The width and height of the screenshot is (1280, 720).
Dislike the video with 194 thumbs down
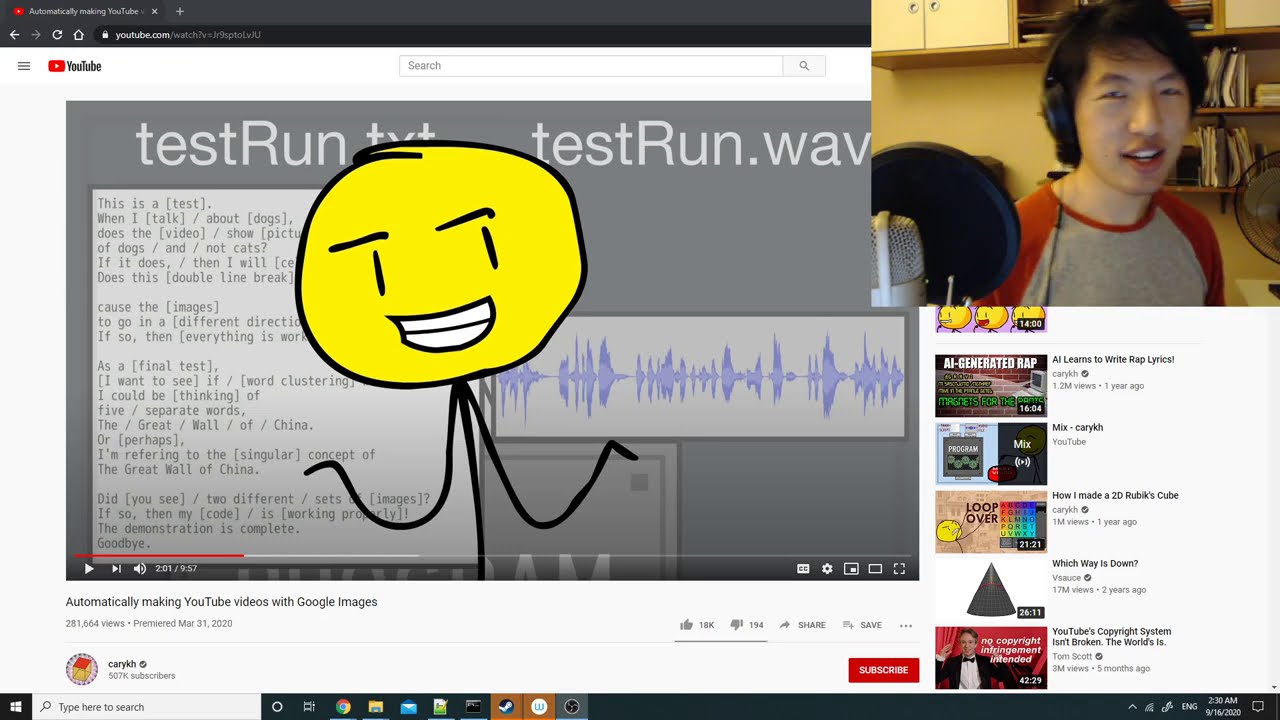747,625
